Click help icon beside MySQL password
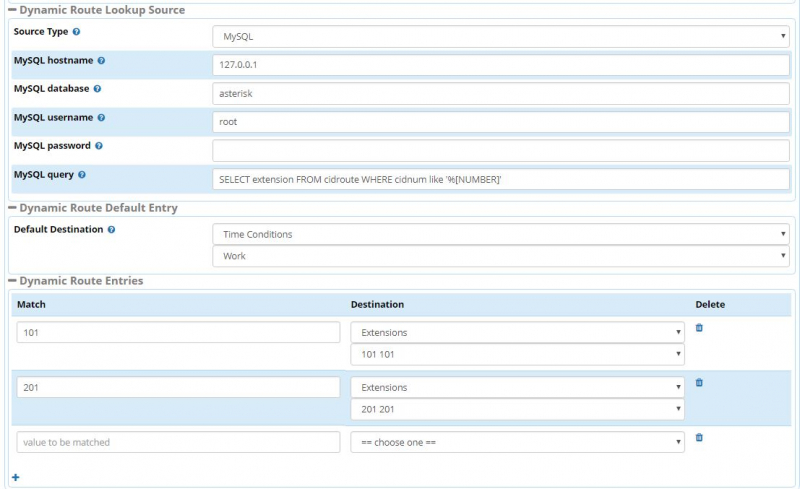The image size is (800, 489). [99, 146]
